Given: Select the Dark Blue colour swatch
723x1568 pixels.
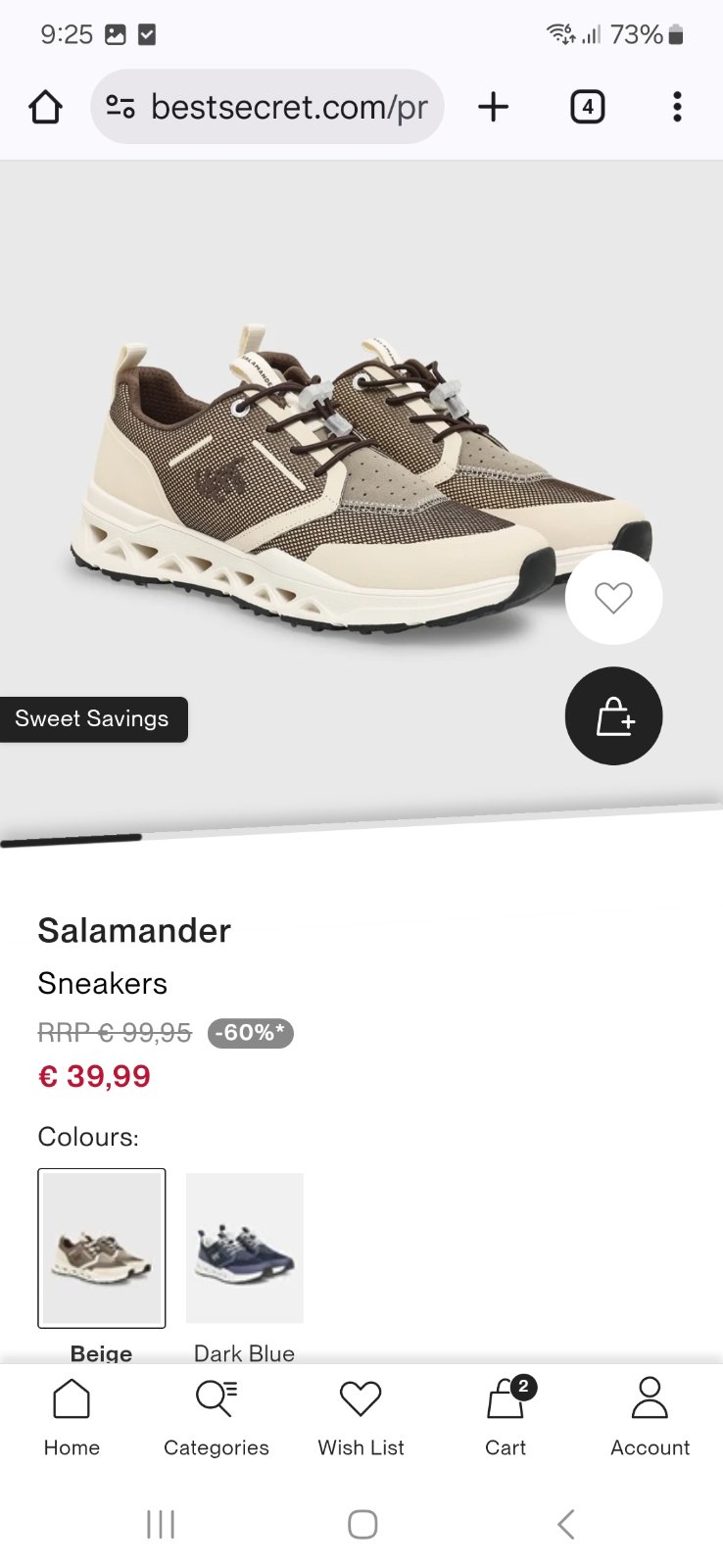Looking at the screenshot, I should pyautogui.click(x=245, y=1248).
